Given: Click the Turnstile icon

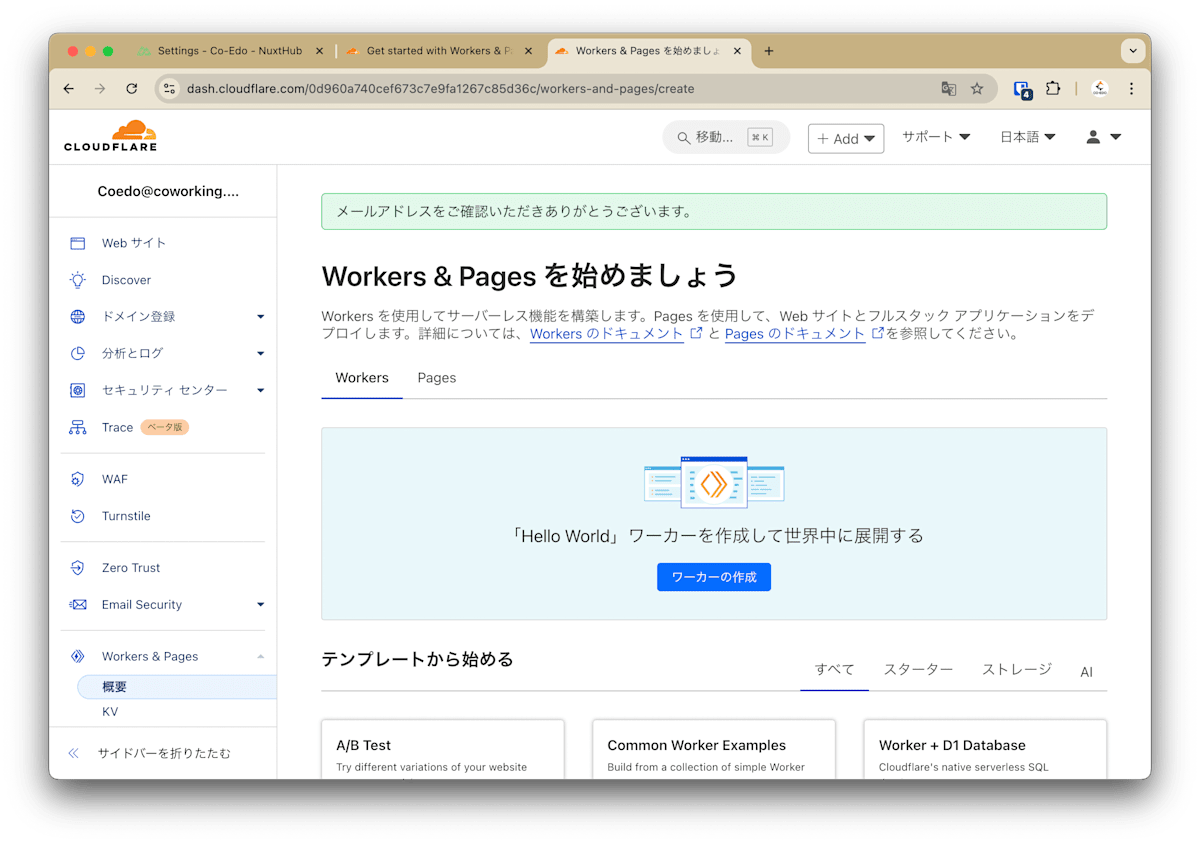Looking at the screenshot, I should [77, 516].
